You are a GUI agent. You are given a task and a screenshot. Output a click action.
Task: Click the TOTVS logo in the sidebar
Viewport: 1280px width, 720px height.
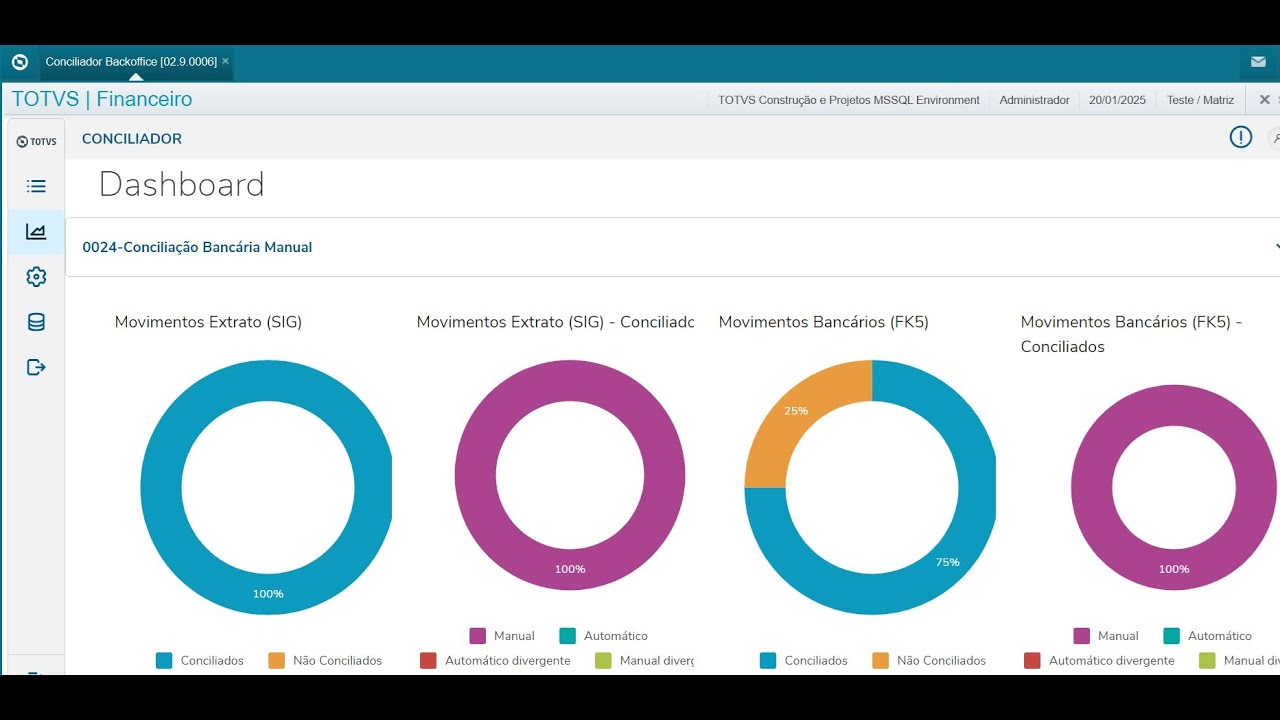point(36,142)
